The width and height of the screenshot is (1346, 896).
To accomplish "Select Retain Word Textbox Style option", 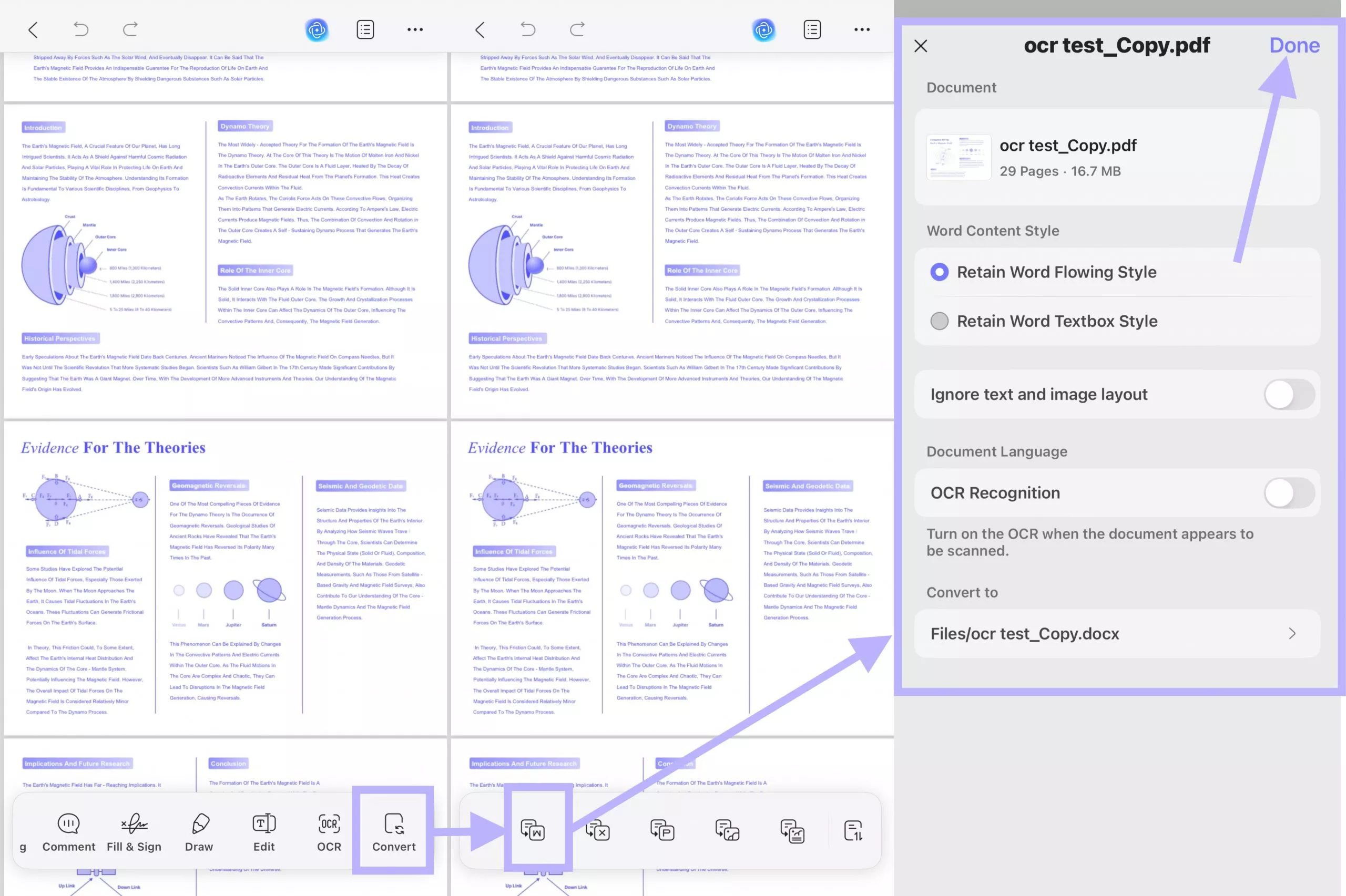I will pos(939,321).
